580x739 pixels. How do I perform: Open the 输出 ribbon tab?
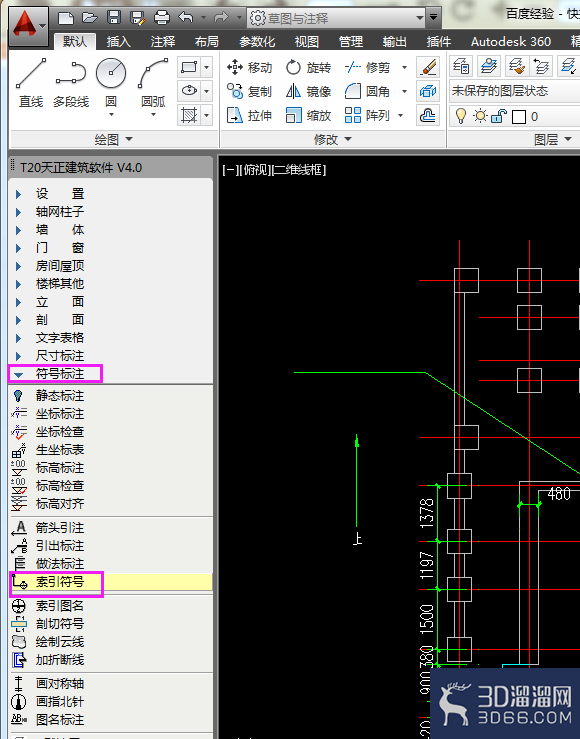(394, 42)
